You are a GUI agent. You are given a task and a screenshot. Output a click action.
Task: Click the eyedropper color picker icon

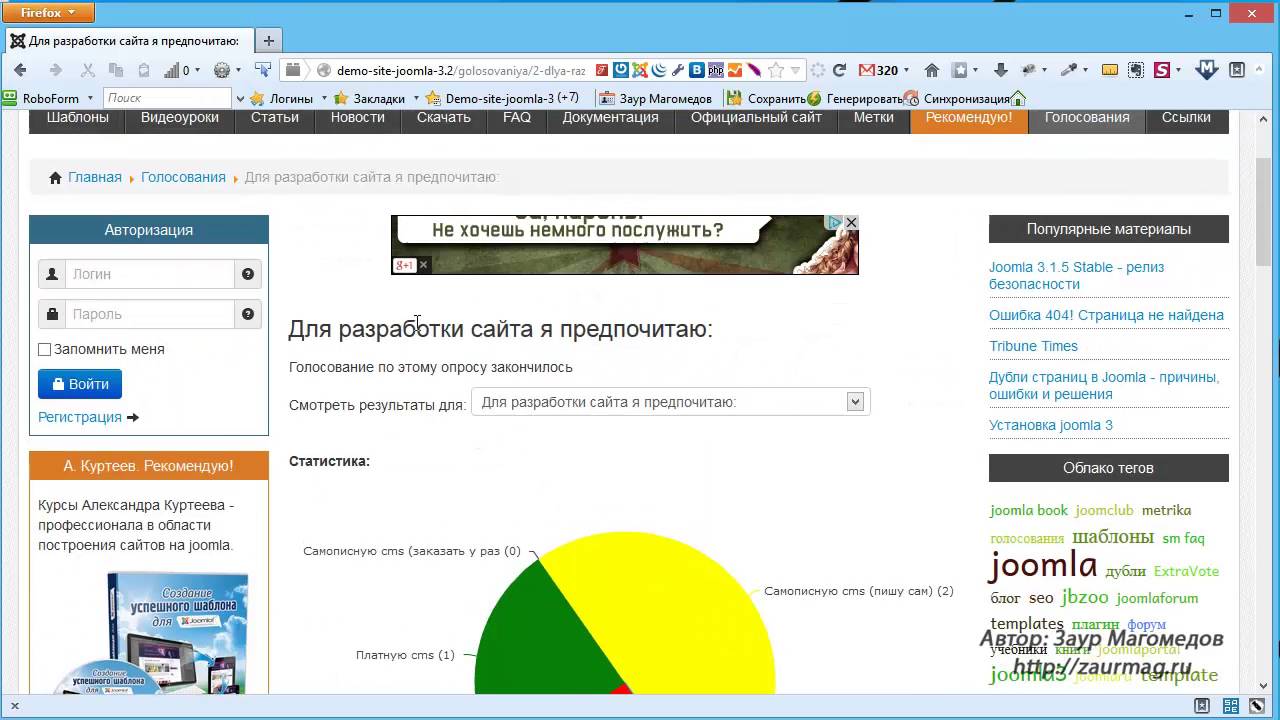point(1067,70)
